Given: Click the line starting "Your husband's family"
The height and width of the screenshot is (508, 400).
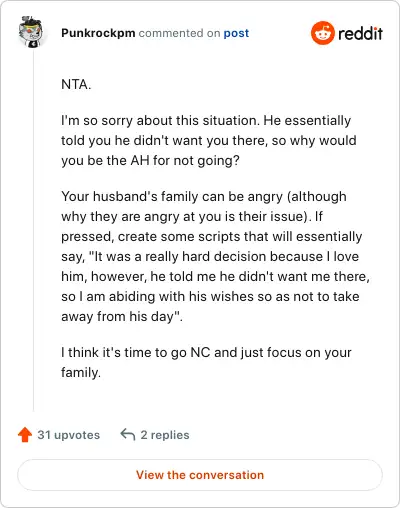Looking at the screenshot, I should [x=204, y=196].
